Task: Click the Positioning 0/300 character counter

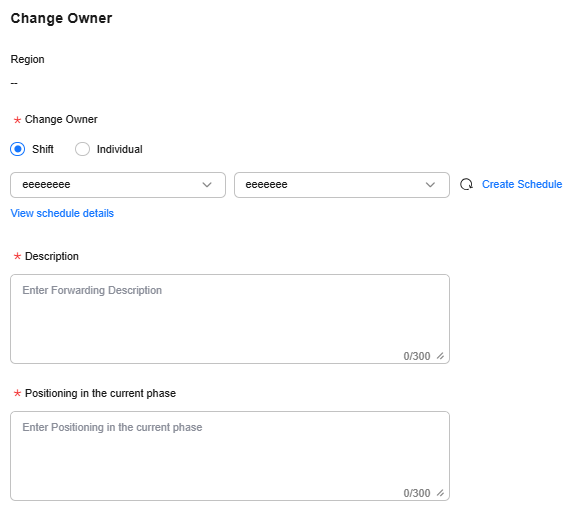Action: (417, 493)
